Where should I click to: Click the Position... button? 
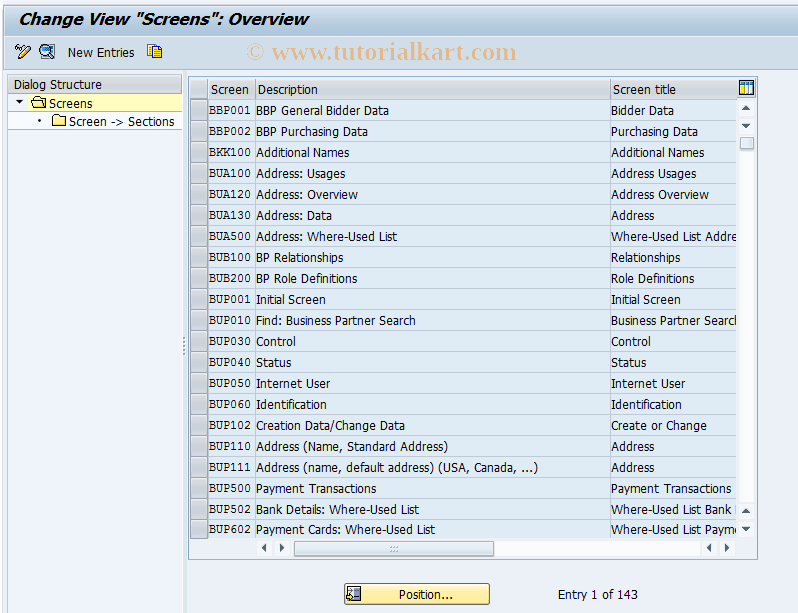pyautogui.click(x=417, y=594)
